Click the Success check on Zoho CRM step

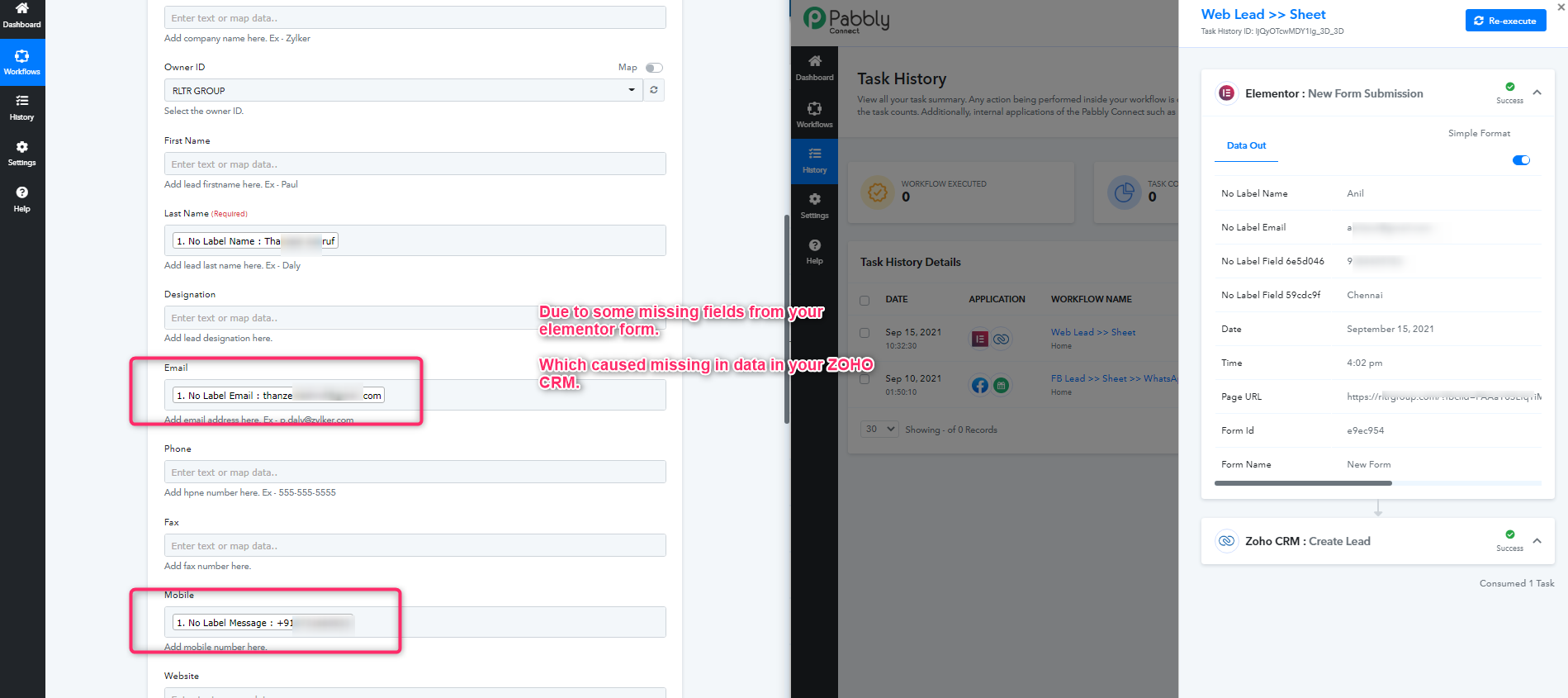click(x=1510, y=534)
